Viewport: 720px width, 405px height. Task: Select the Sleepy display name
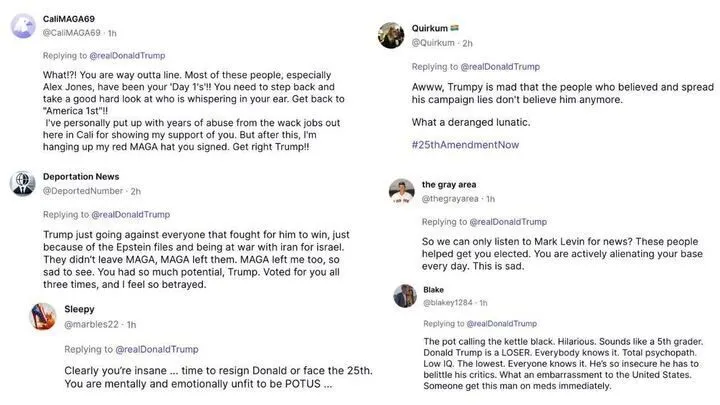click(x=80, y=309)
